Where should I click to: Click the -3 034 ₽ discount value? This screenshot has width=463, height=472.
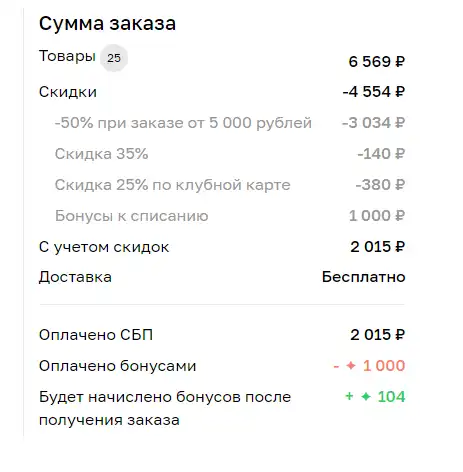click(x=374, y=123)
